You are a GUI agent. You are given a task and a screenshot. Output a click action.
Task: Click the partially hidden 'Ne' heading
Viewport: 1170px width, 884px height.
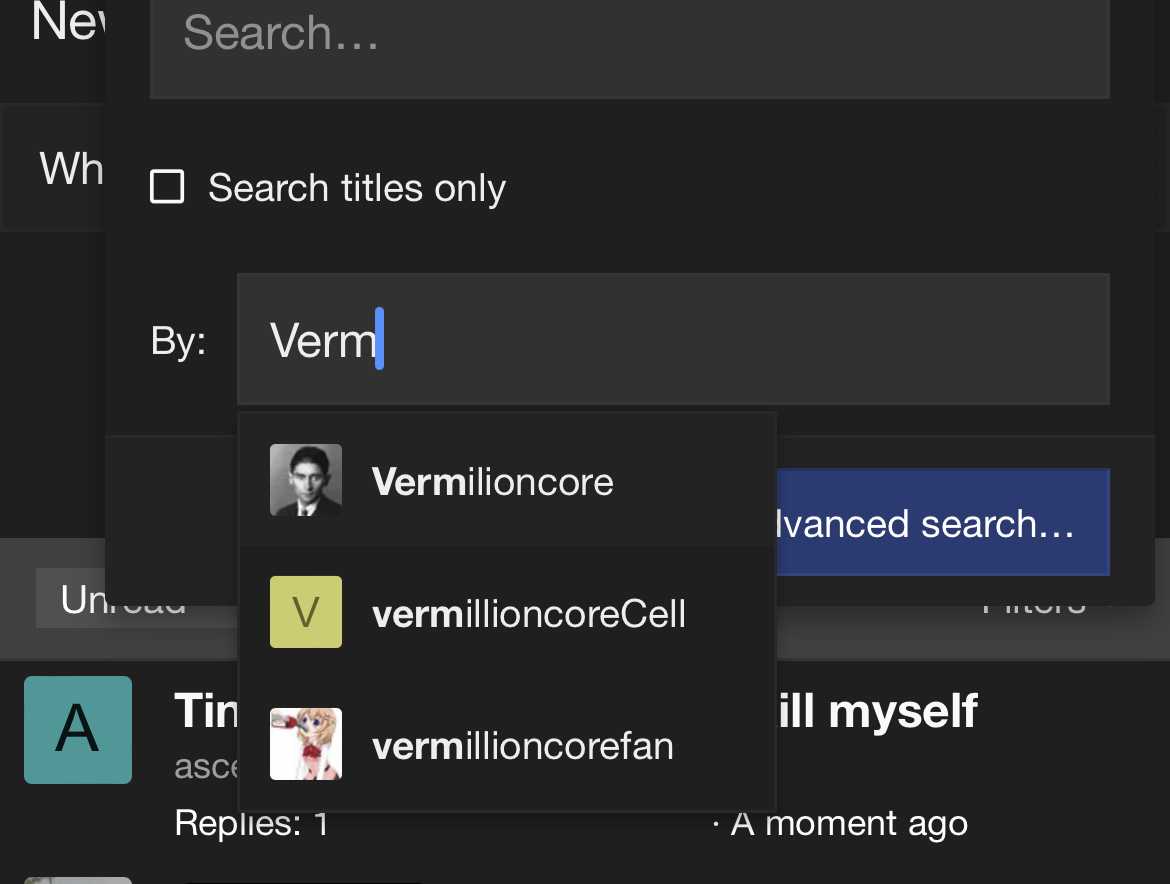click(x=67, y=21)
